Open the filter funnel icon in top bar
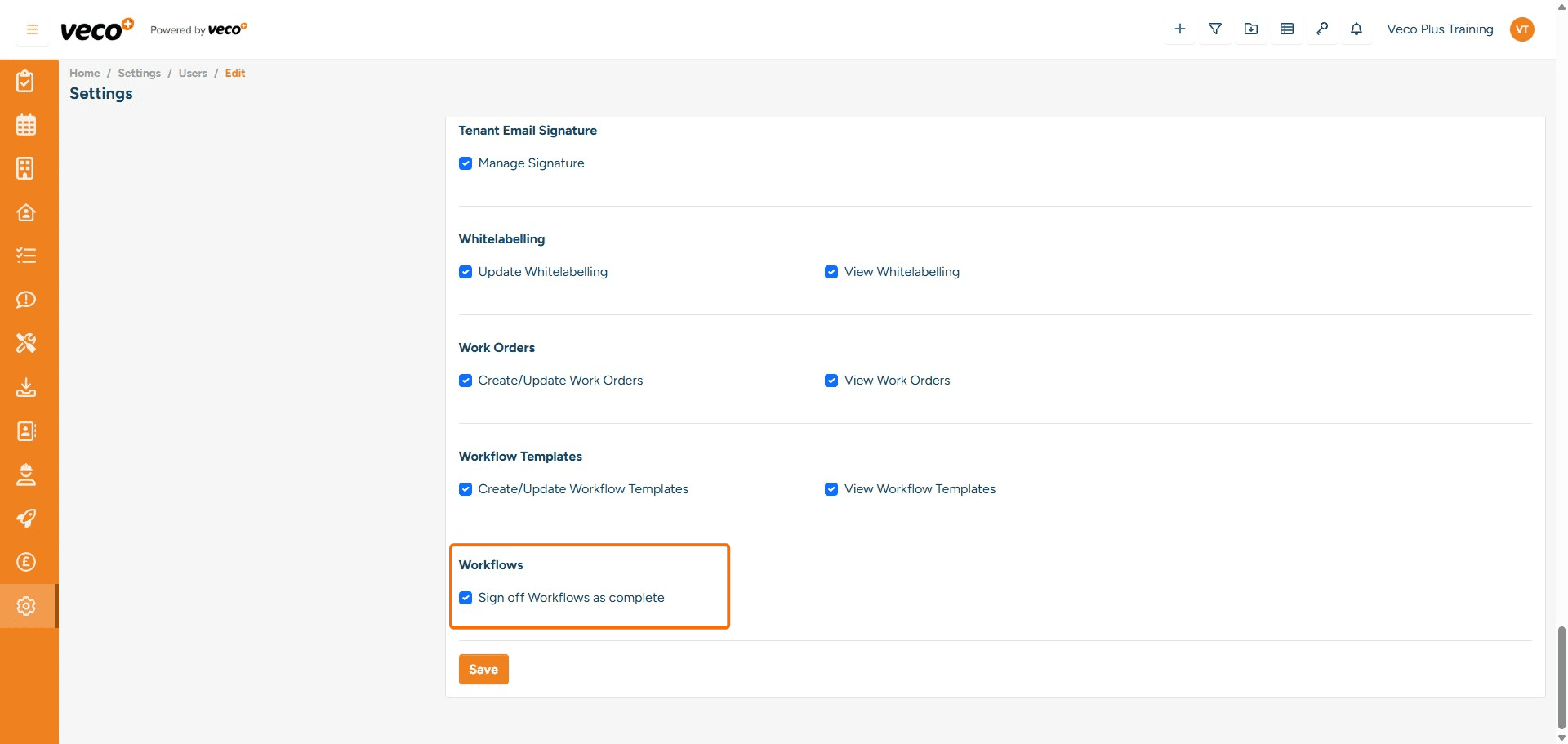This screenshot has height=744, width=1568. (x=1215, y=29)
